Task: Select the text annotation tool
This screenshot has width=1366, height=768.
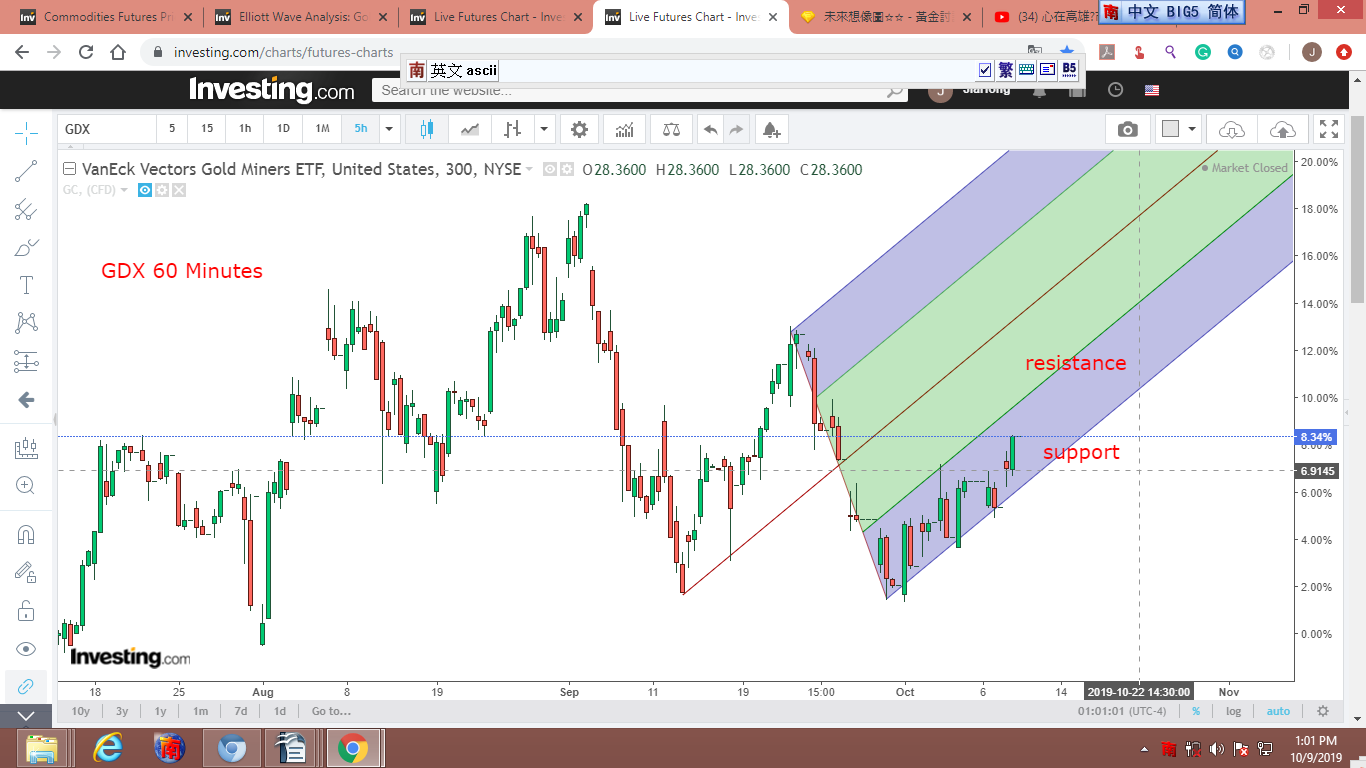Action: click(x=26, y=285)
